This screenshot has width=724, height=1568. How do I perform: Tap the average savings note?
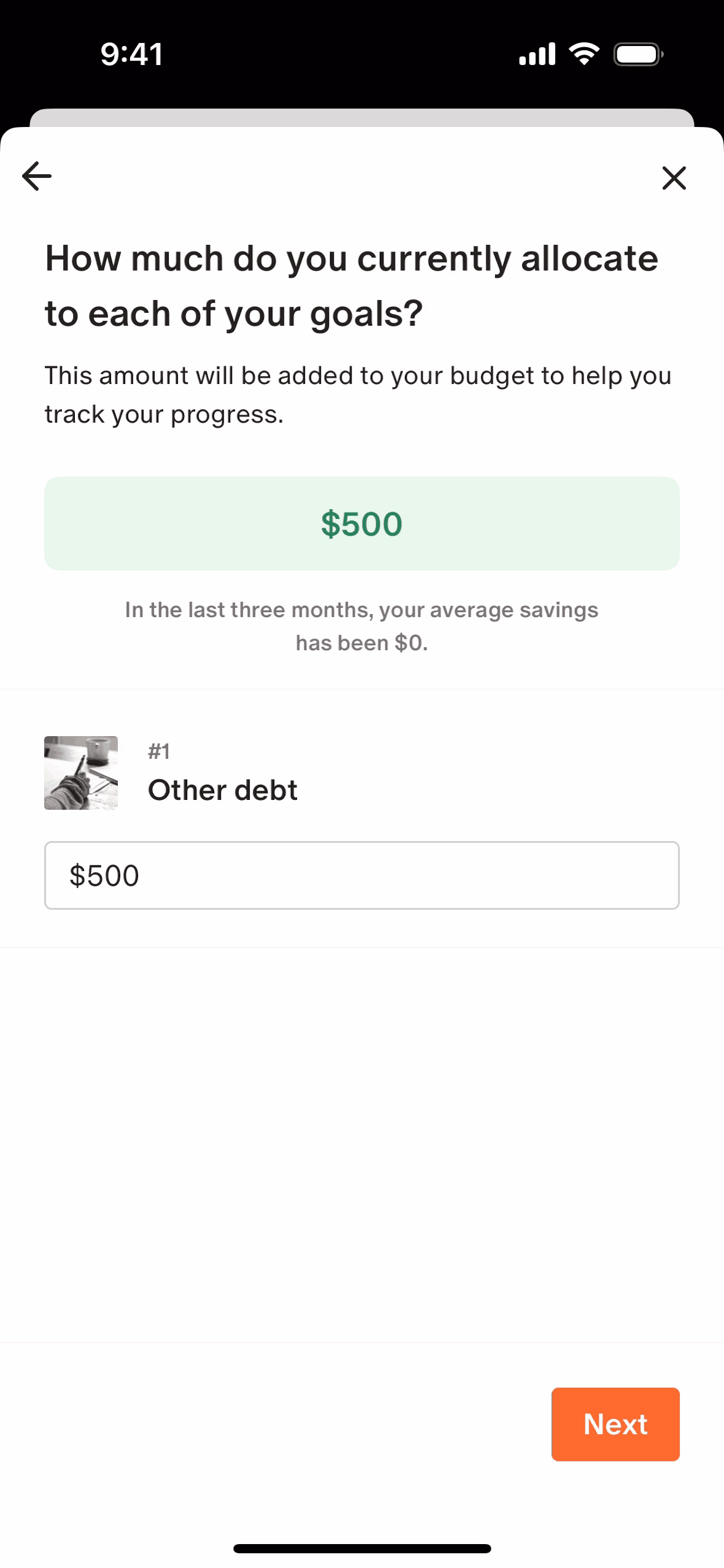point(361,610)
